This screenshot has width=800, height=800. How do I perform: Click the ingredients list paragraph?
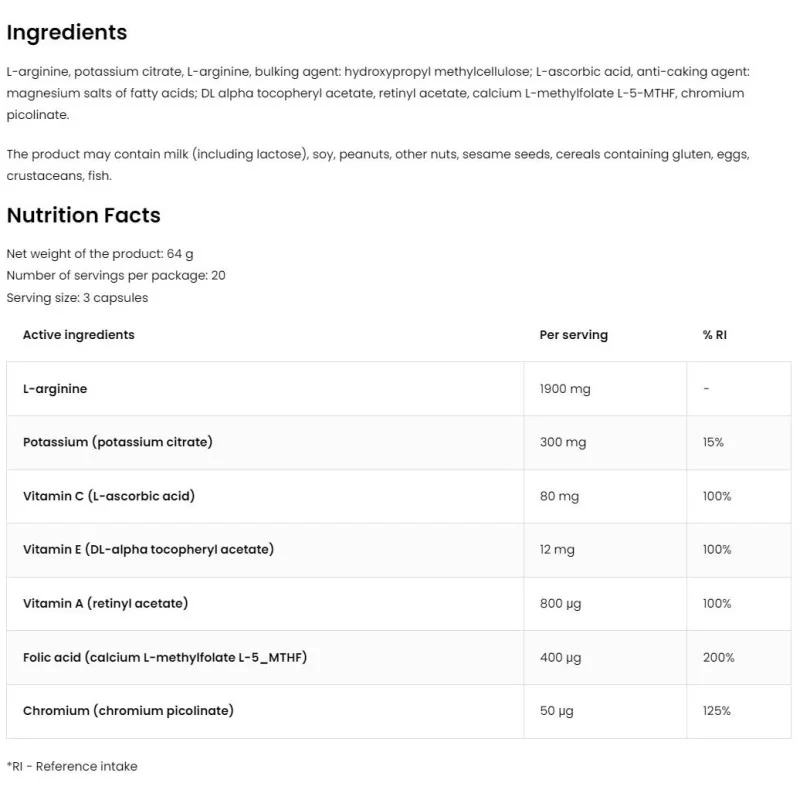pyautogui.click(x=375, y=93)
